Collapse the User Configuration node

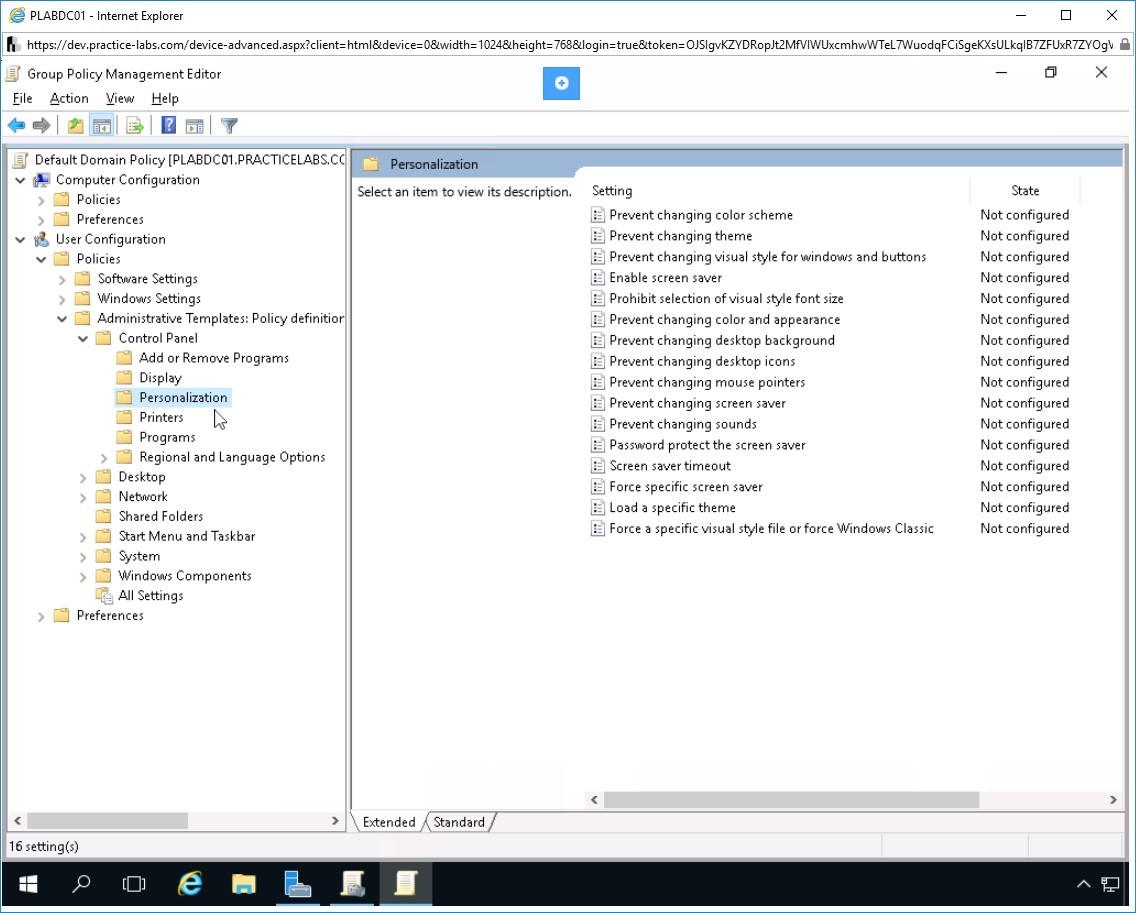click(20, 239)
